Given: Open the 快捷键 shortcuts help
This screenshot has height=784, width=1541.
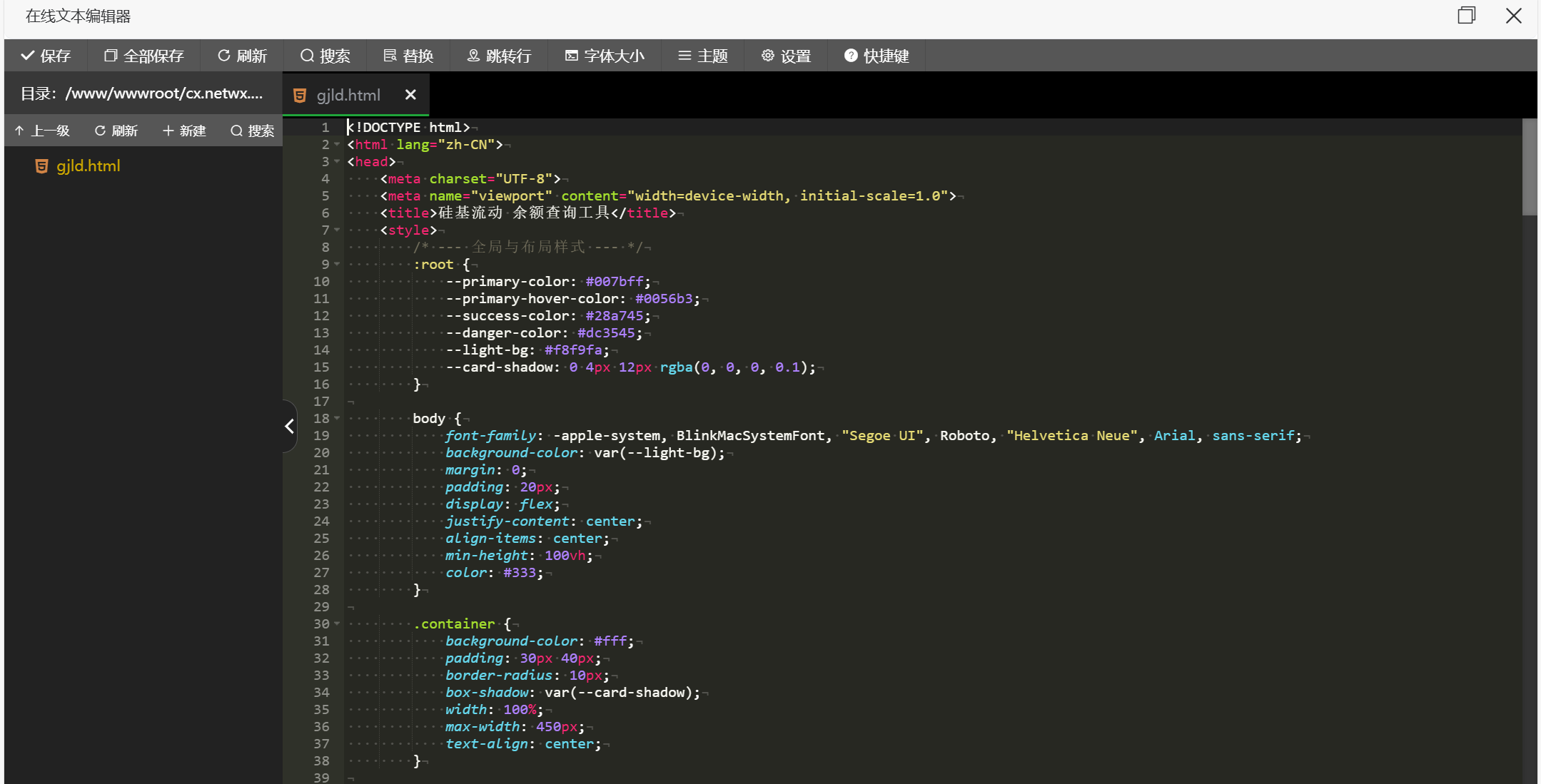Looking at the screenshot, I should pos(850,56).
